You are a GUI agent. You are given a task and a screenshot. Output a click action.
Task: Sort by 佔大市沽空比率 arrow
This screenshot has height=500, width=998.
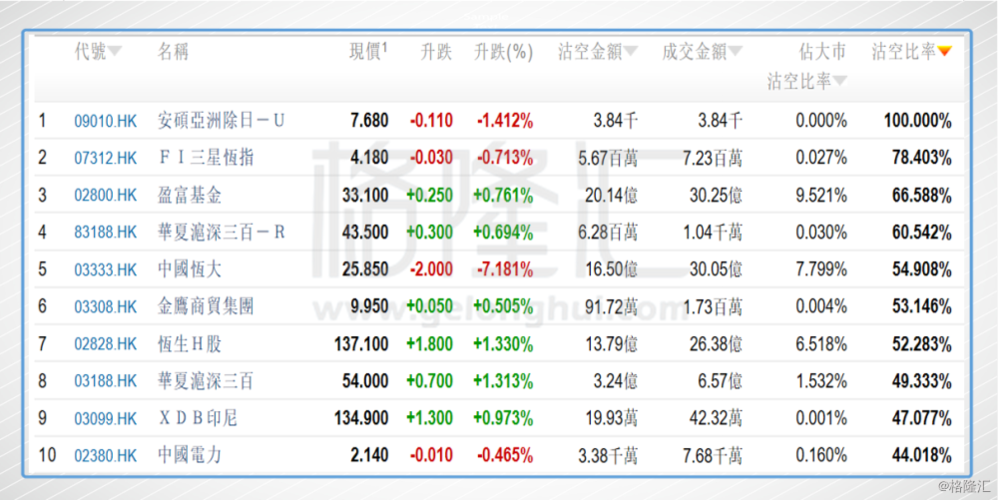pyautogui.click(x=840, y=81)
